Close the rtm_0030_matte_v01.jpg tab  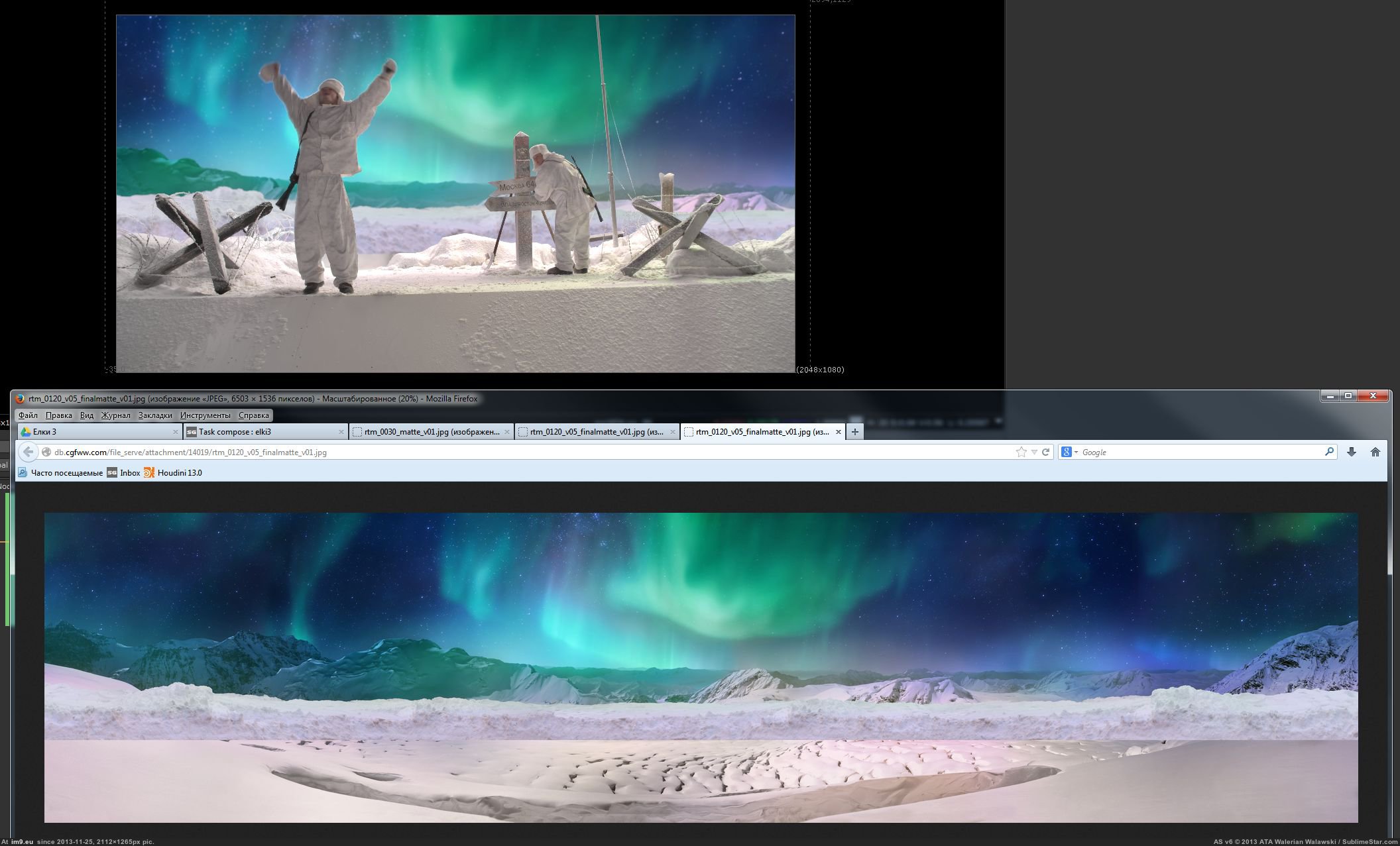point(506,432)
